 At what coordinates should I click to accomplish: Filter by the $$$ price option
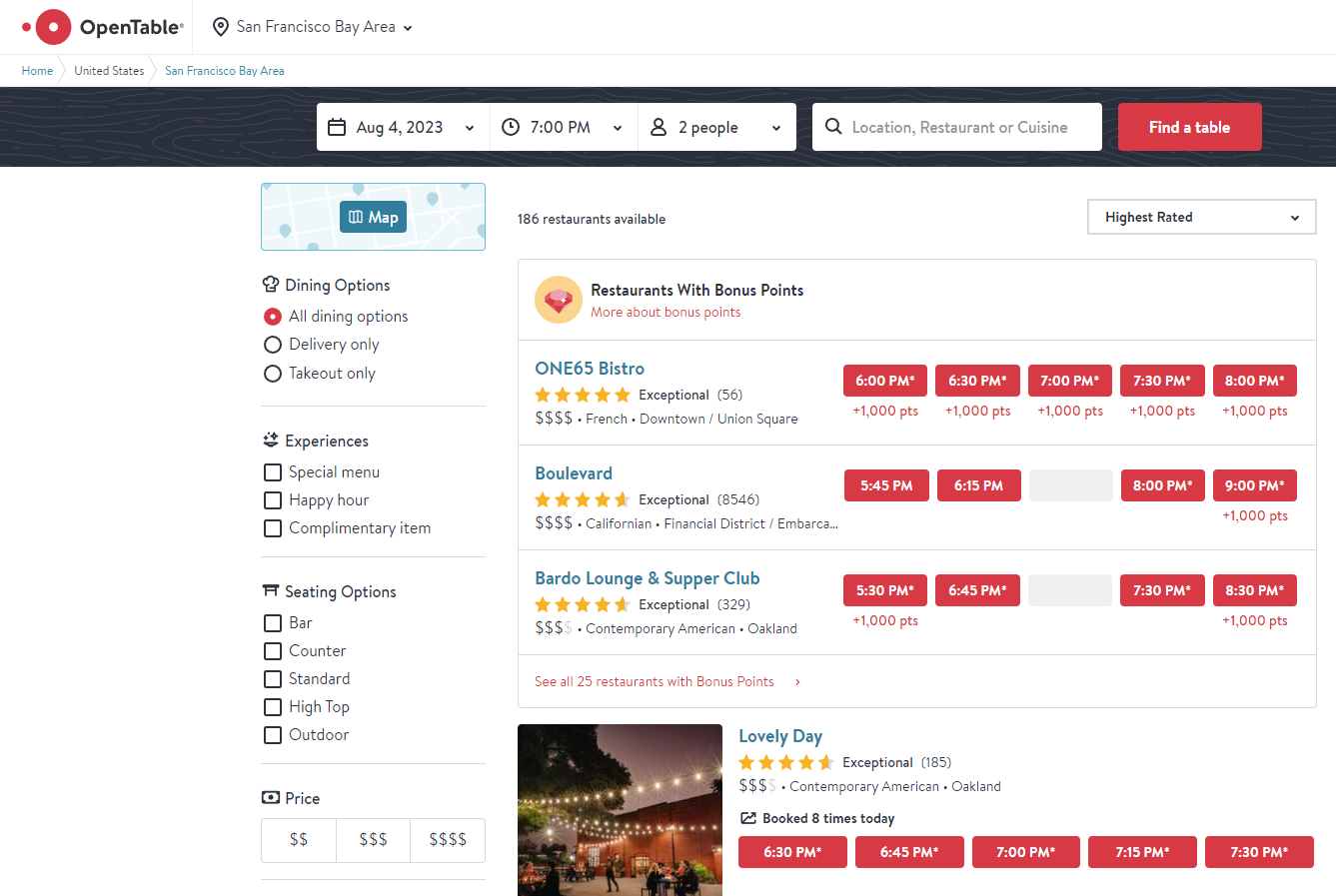pyautogui.click(x=373, y=840)
